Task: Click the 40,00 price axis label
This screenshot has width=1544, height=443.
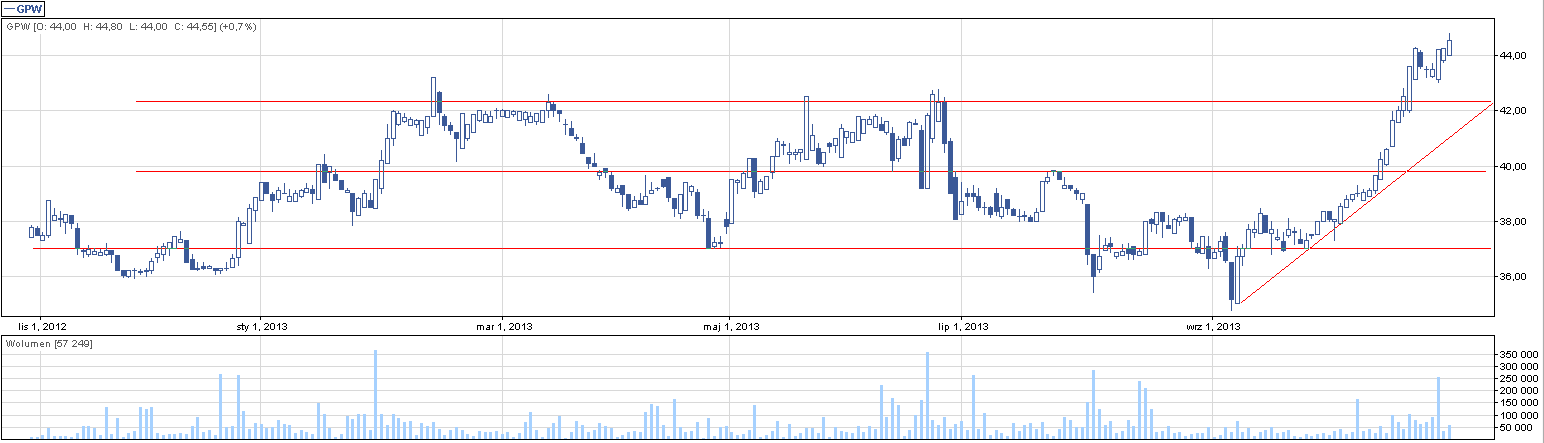Action: (x=1512, y=166)
